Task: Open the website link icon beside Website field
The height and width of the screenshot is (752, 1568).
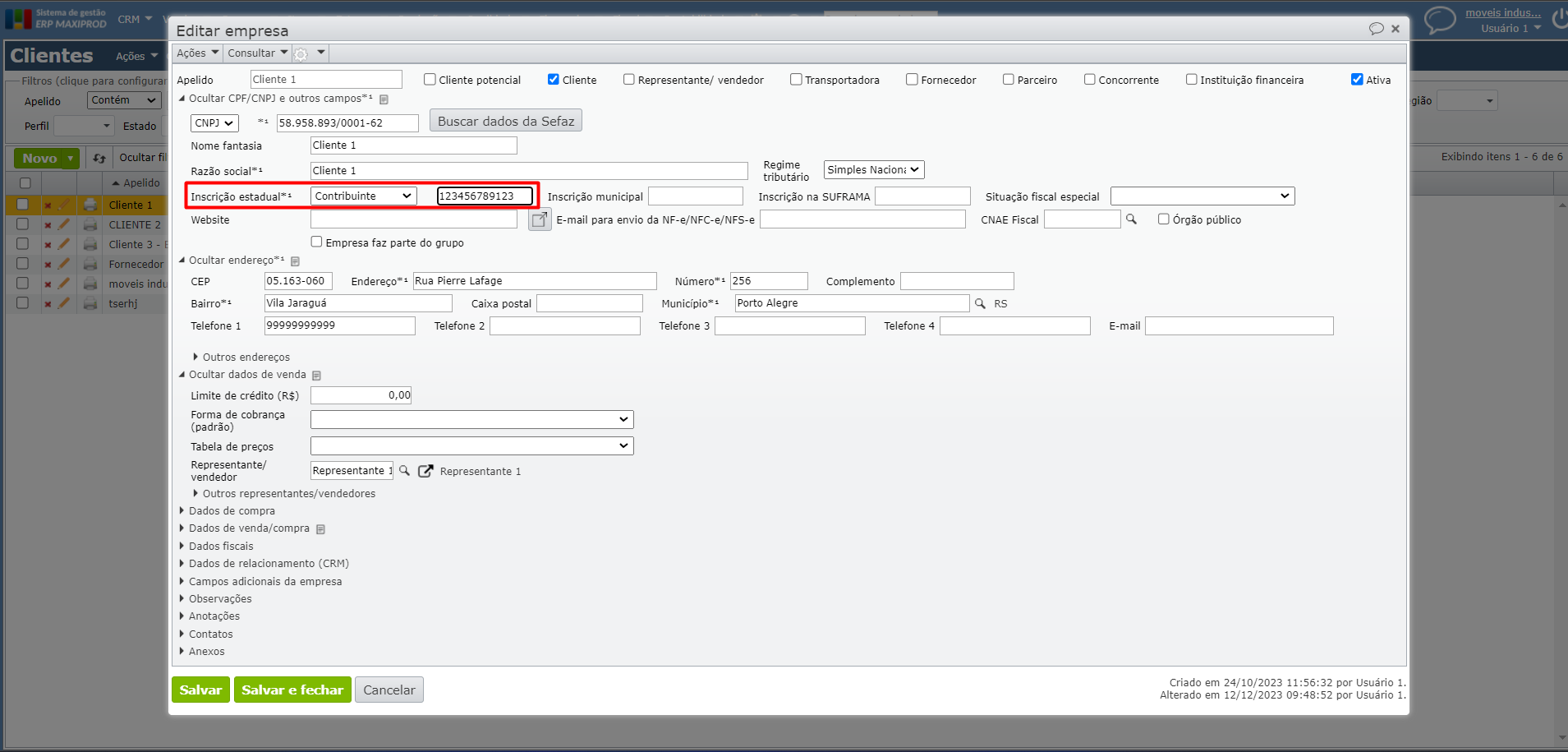Action: pos(540,220)
